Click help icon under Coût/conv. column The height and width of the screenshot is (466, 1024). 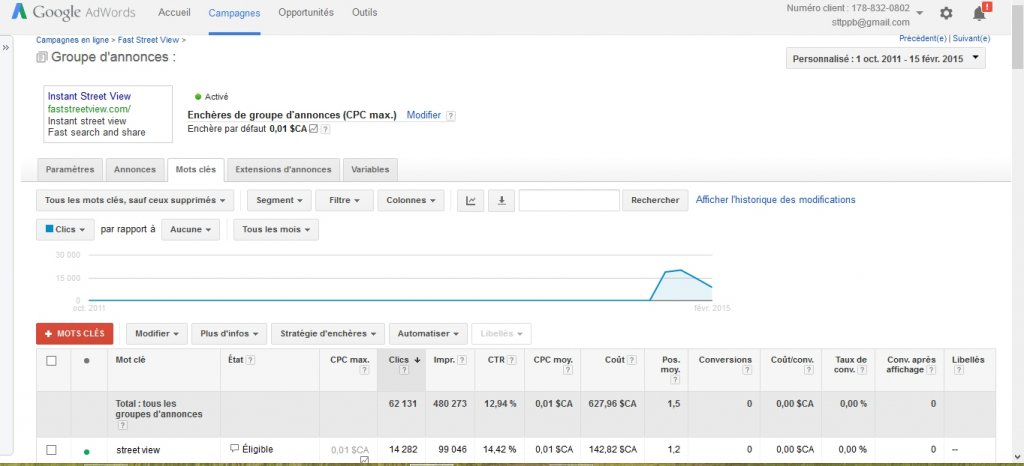click(809, 370)
